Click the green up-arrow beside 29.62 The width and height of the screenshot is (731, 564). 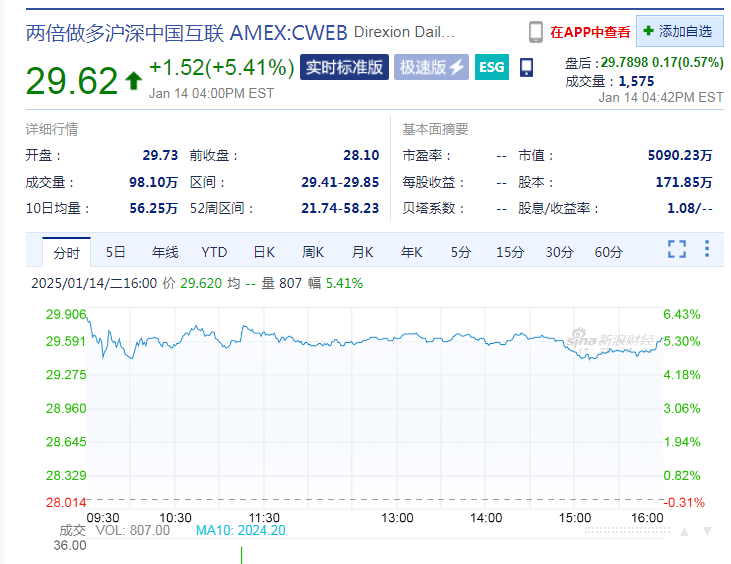133,81
